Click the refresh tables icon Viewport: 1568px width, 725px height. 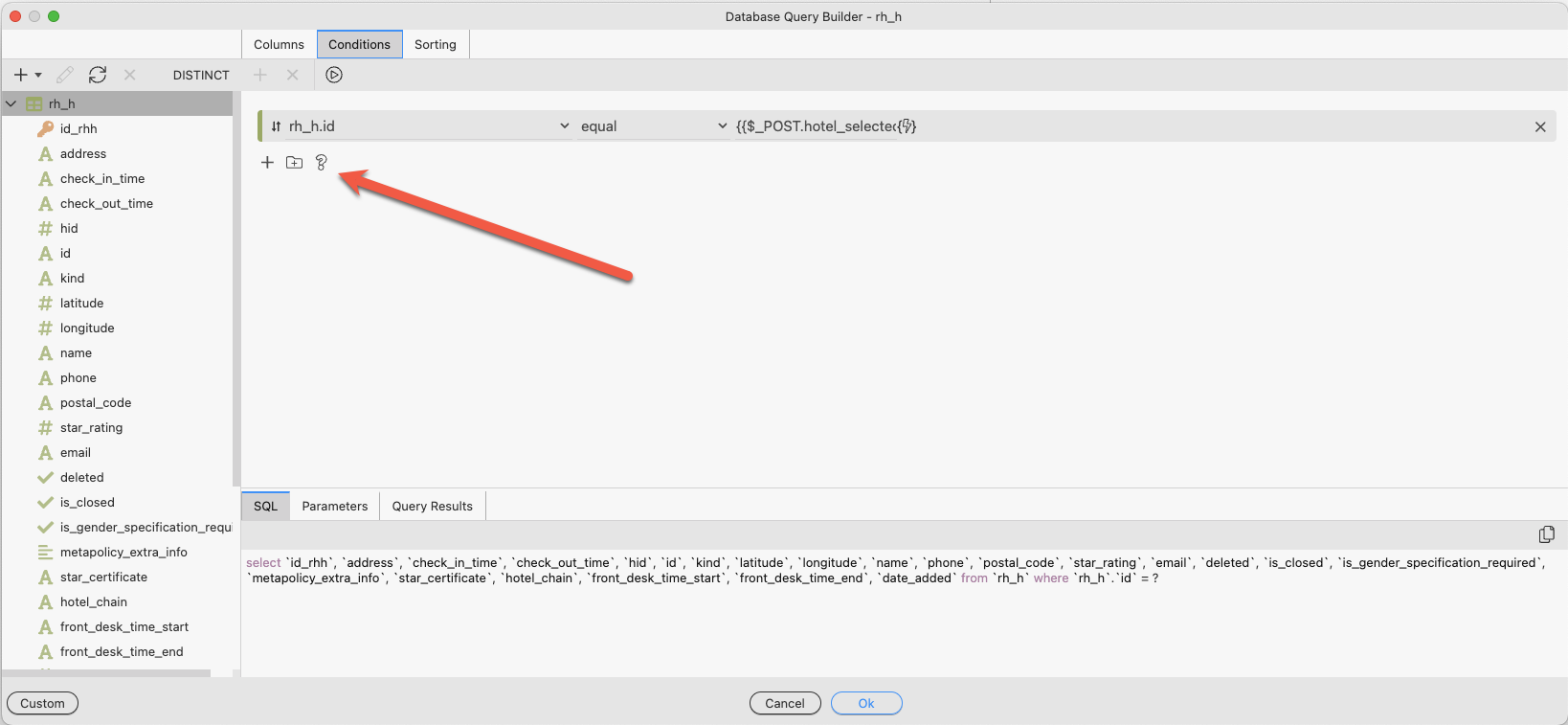98,75
